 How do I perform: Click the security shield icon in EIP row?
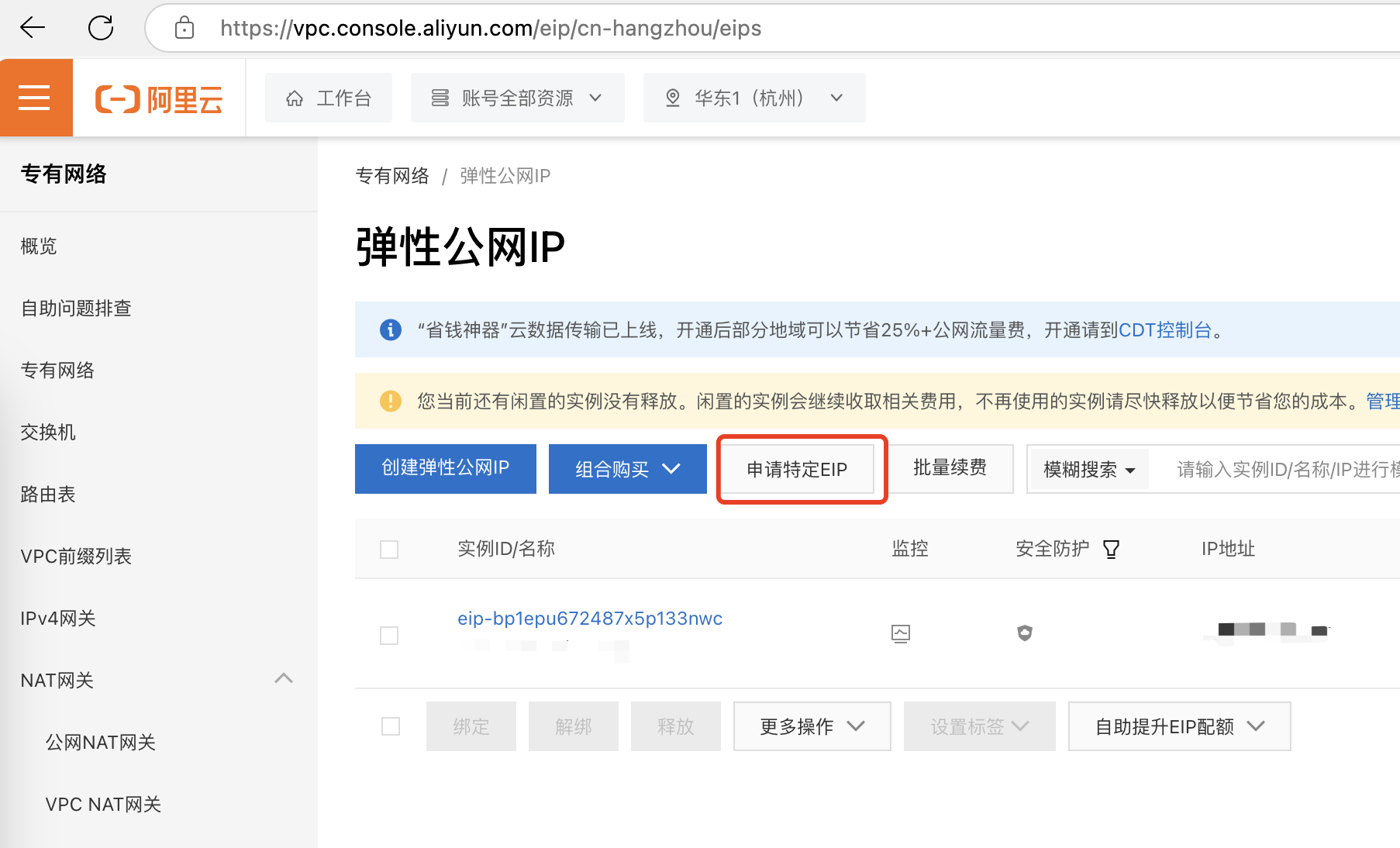point(1025,633)
